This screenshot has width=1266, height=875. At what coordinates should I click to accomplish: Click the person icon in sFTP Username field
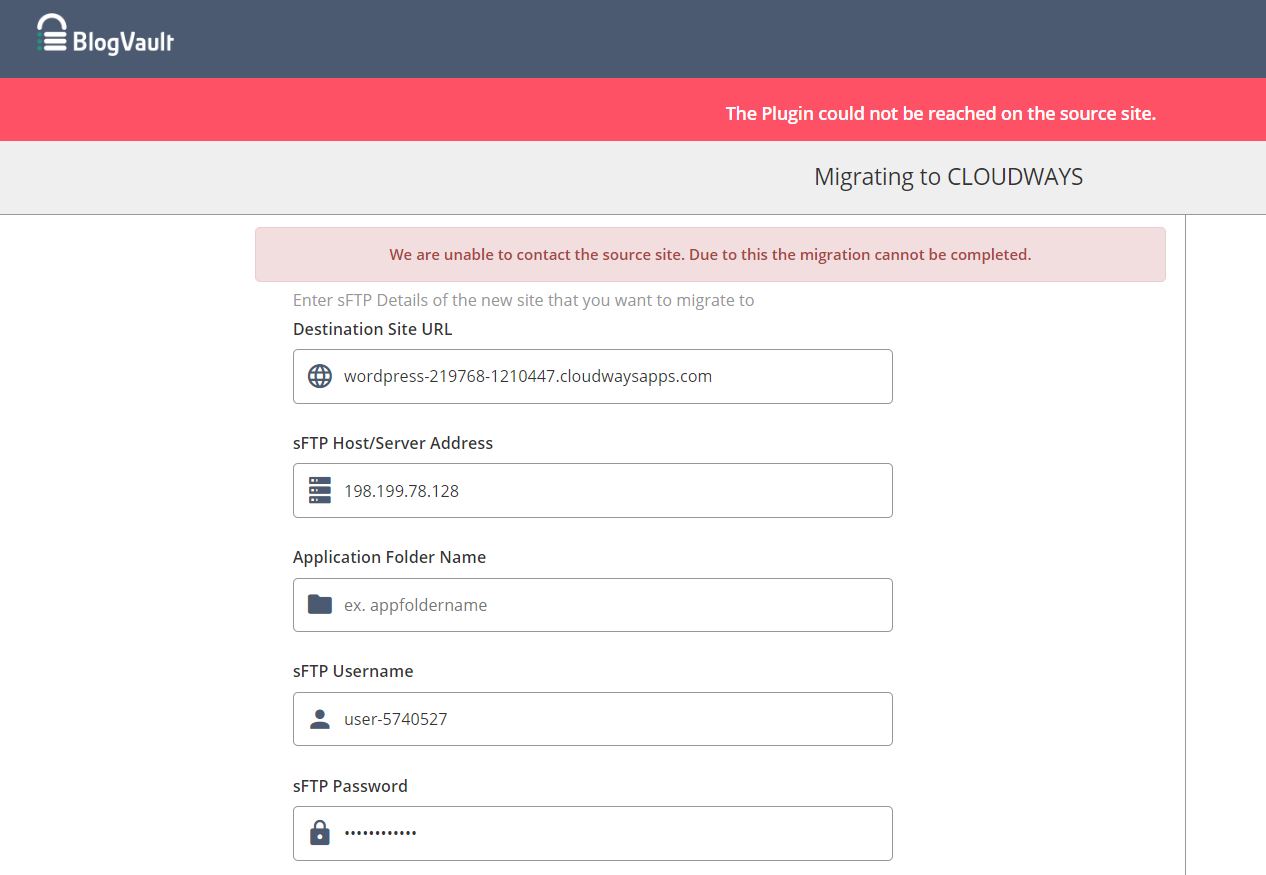(320, 719)
